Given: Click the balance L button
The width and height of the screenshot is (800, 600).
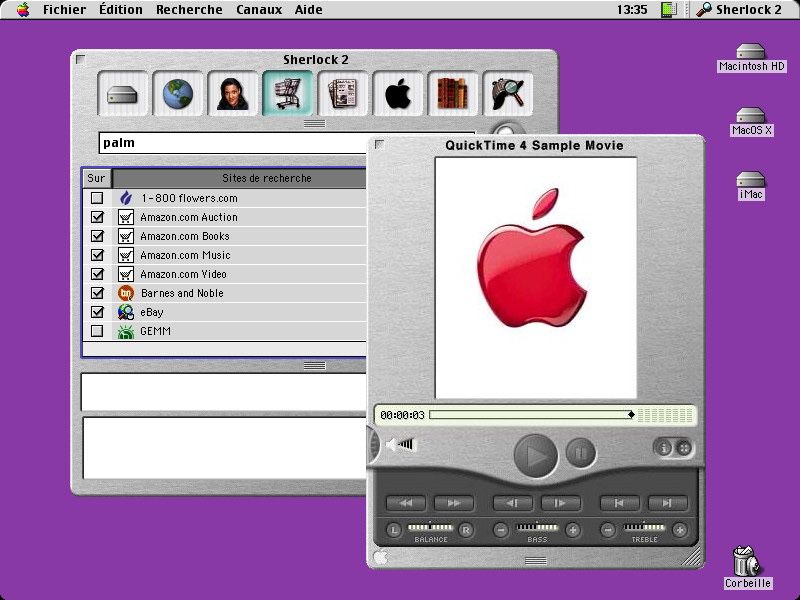Looking at the screenshot, I should coord(393,530).
